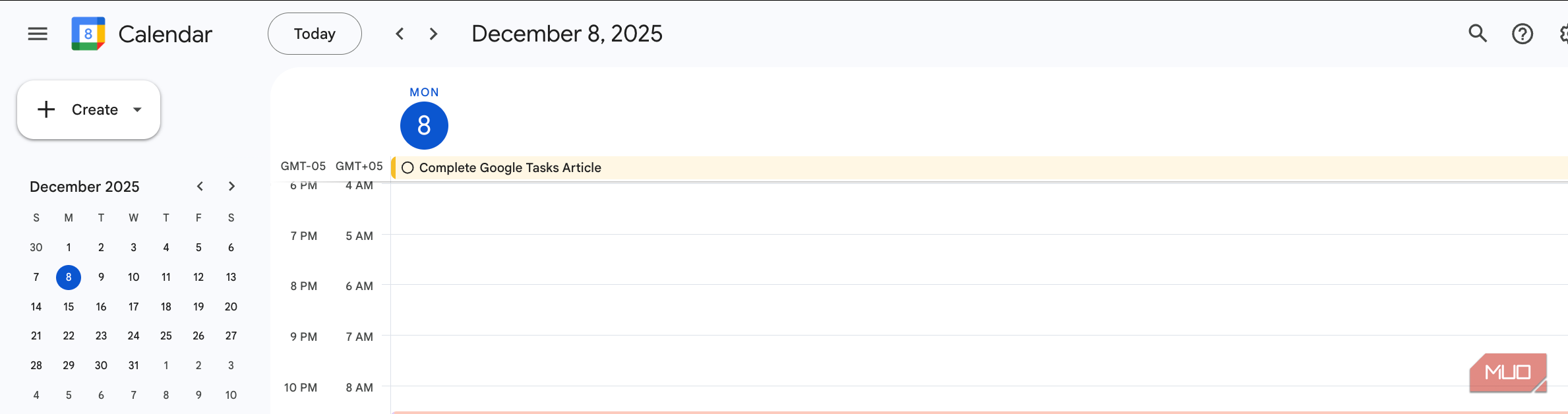Image resolution: width=1568 pixels, height=414 pixels.
Task: Expand the Create button dropdown arrow
Action: [138, 109]
